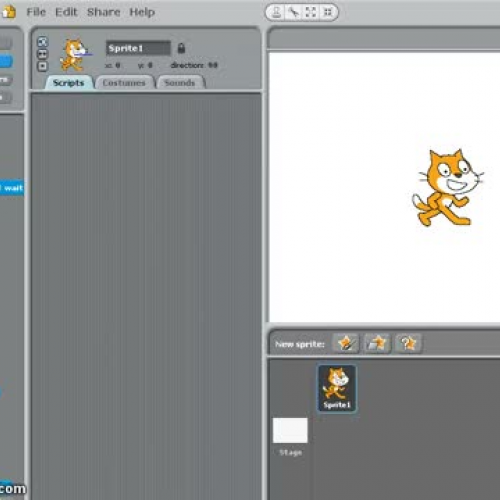Set rotation style to don't rotate
This screenshot has height=500, width=500.
[x=42, y=66]
